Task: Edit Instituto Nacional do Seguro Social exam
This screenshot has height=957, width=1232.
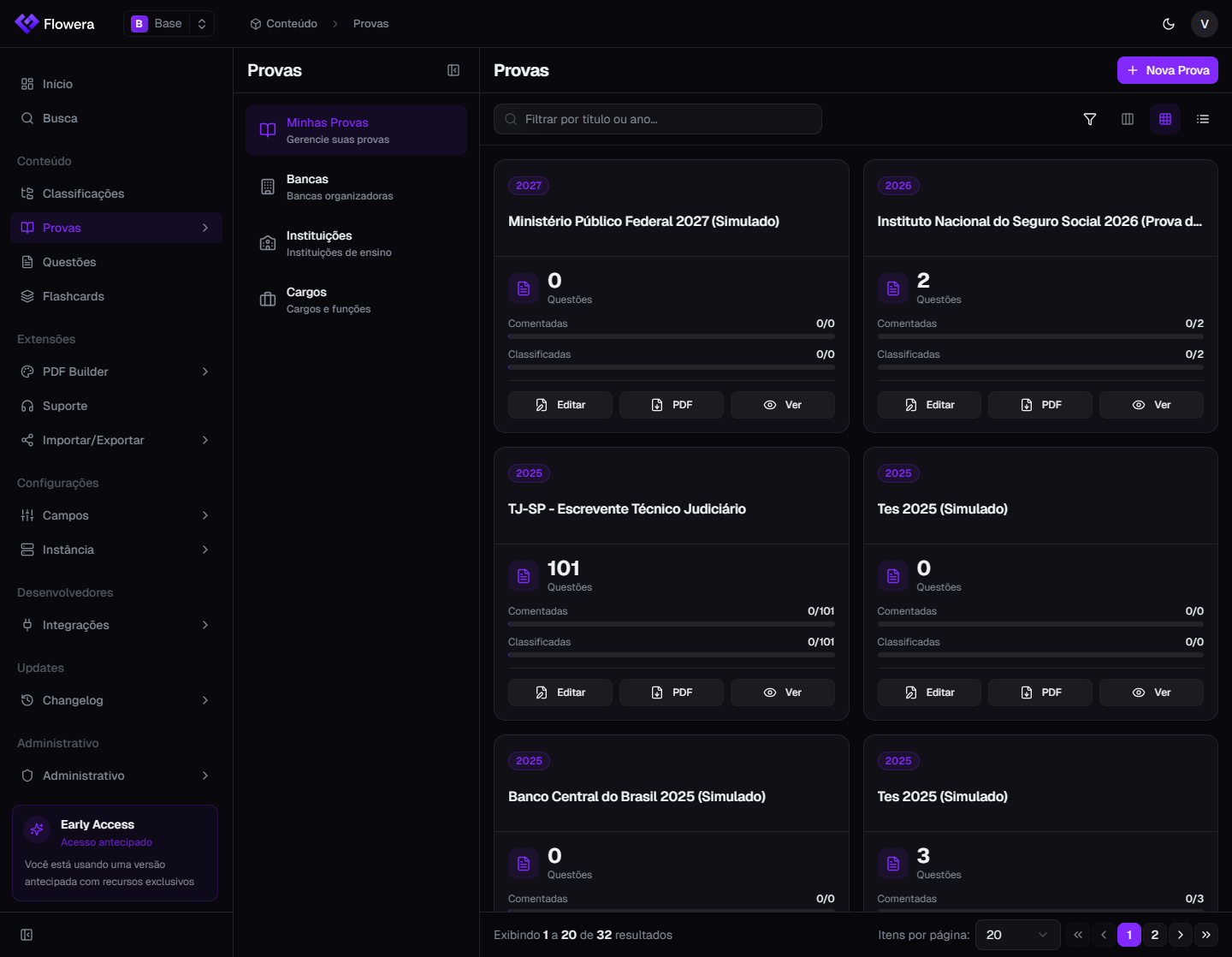Action: click(929, 405)
